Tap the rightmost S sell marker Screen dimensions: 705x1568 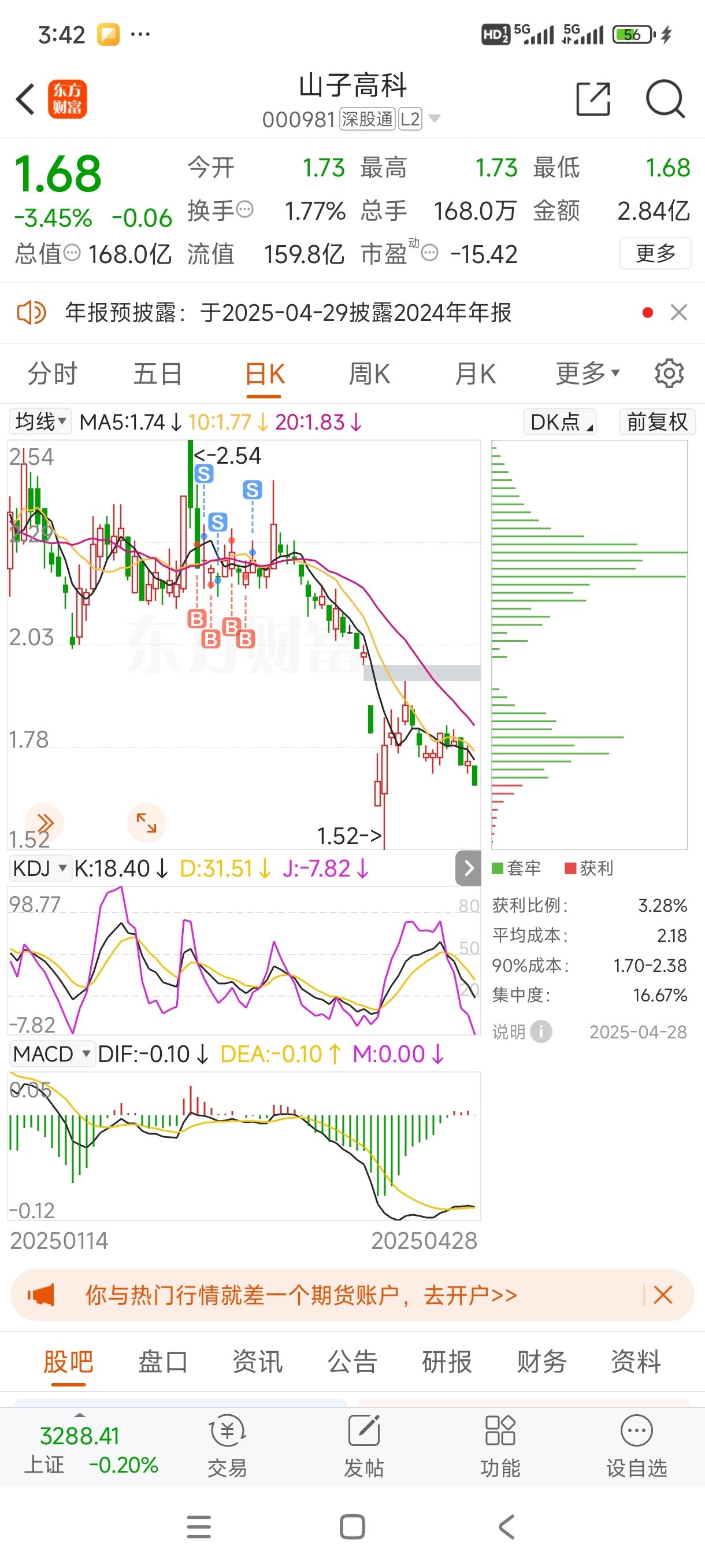coord(253,489)
